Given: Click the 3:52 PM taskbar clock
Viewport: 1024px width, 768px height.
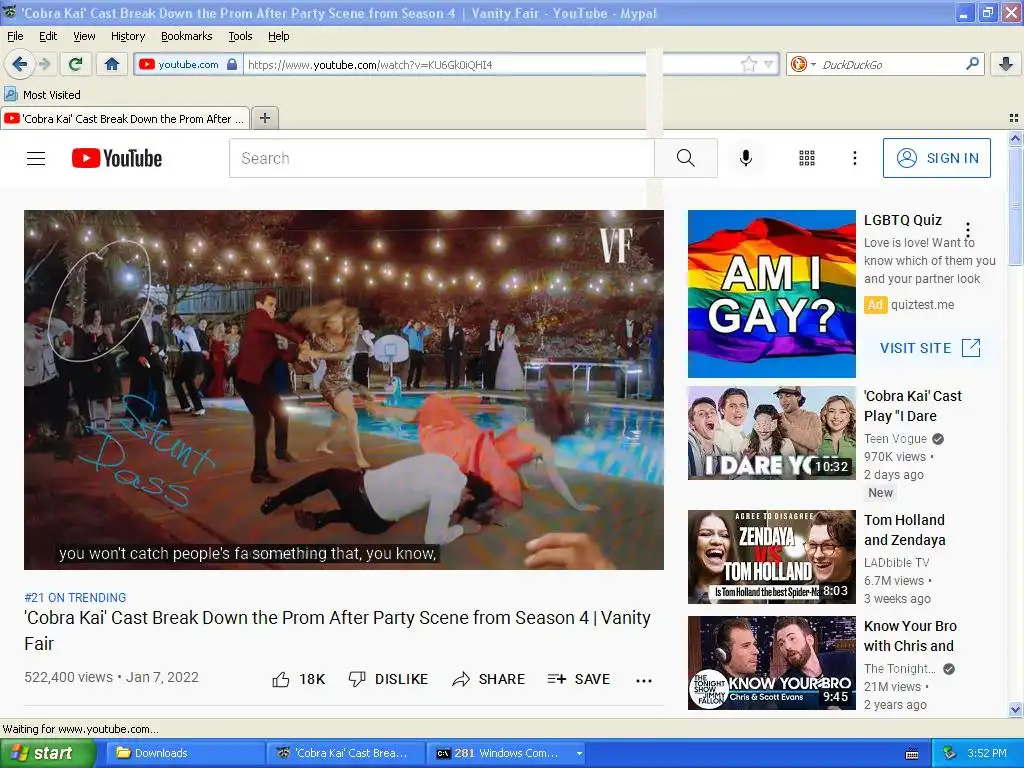Looking at the screenshot, I should click(987, 753).
